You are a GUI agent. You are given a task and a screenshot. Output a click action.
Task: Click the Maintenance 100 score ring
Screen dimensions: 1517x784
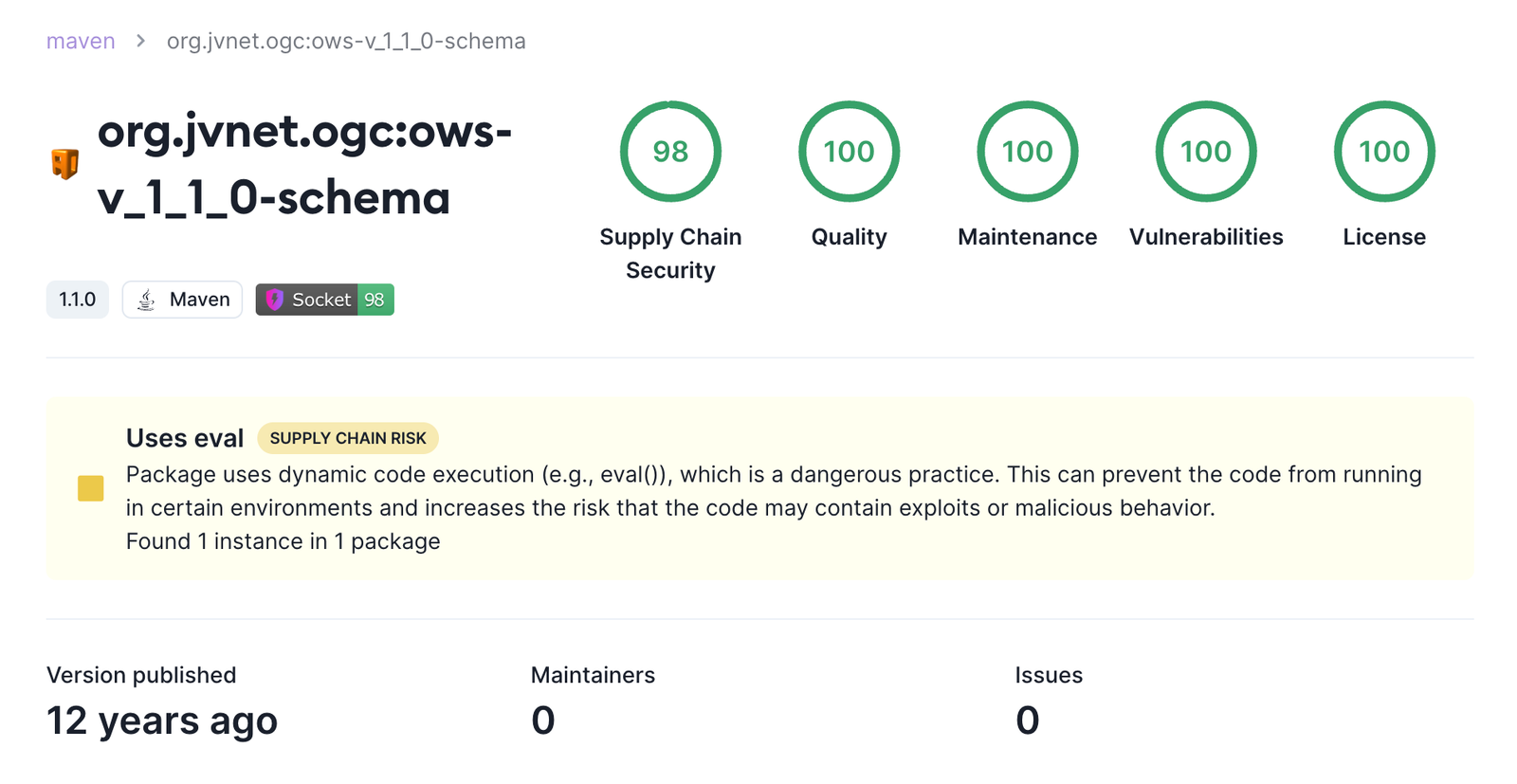(x=1027, y=152)
